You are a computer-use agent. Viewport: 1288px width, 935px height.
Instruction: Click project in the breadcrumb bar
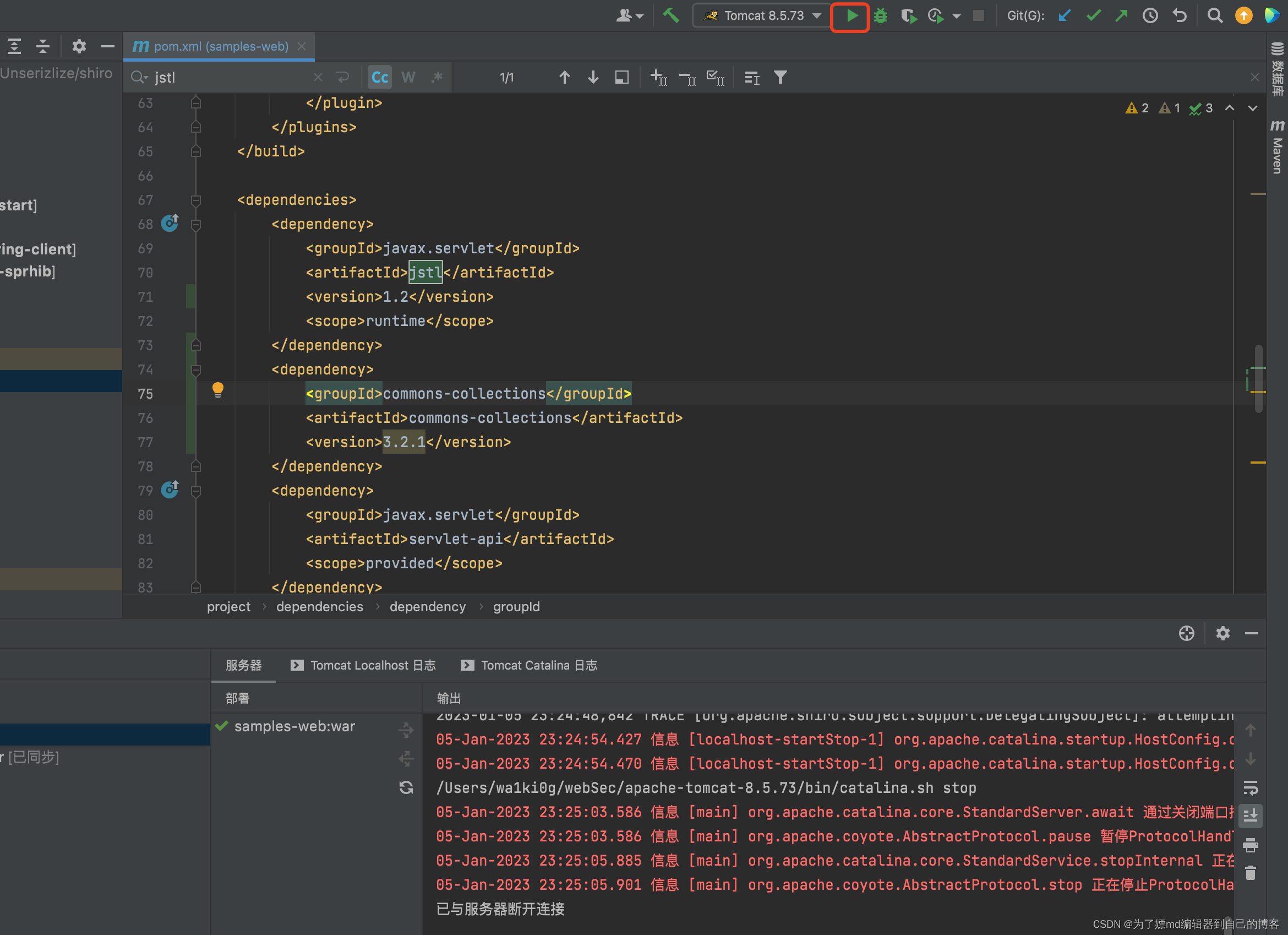pos(229,607)
